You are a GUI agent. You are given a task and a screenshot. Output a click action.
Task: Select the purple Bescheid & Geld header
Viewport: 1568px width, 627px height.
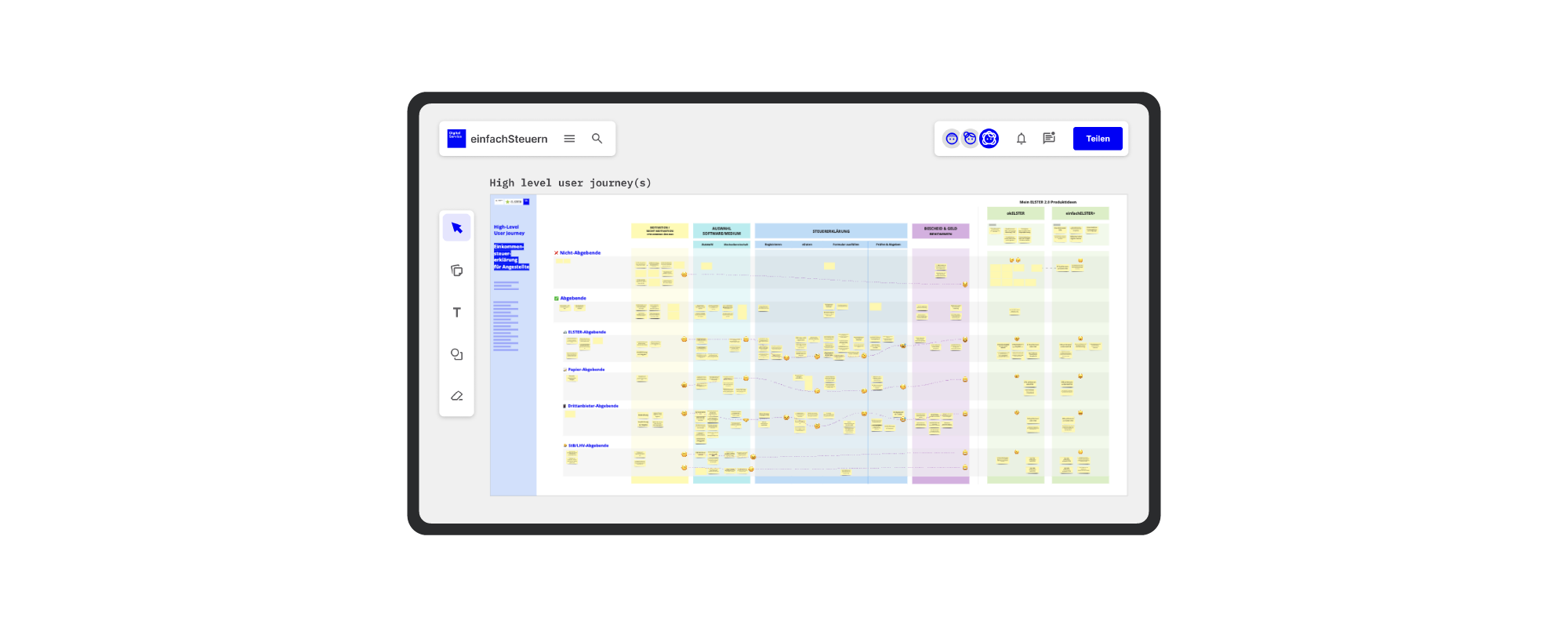coord(940,230)
